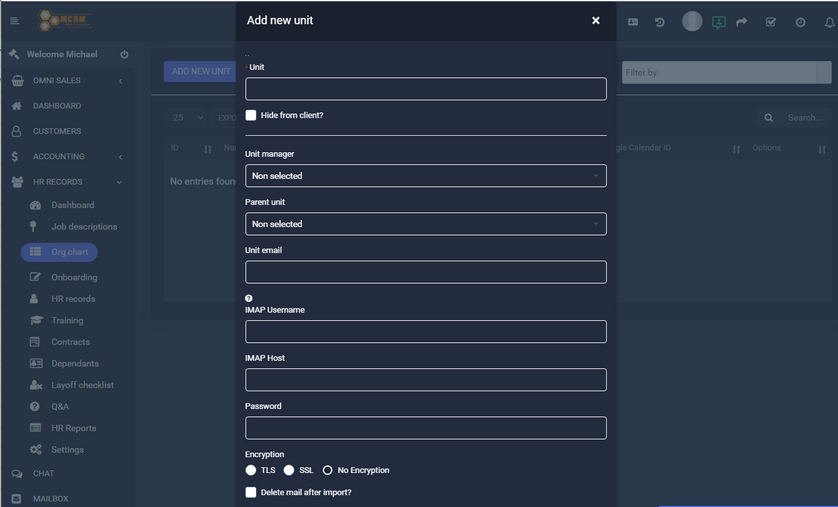
Task: Click the to-do checkmark icon in header
Action: tap(770, 22)
